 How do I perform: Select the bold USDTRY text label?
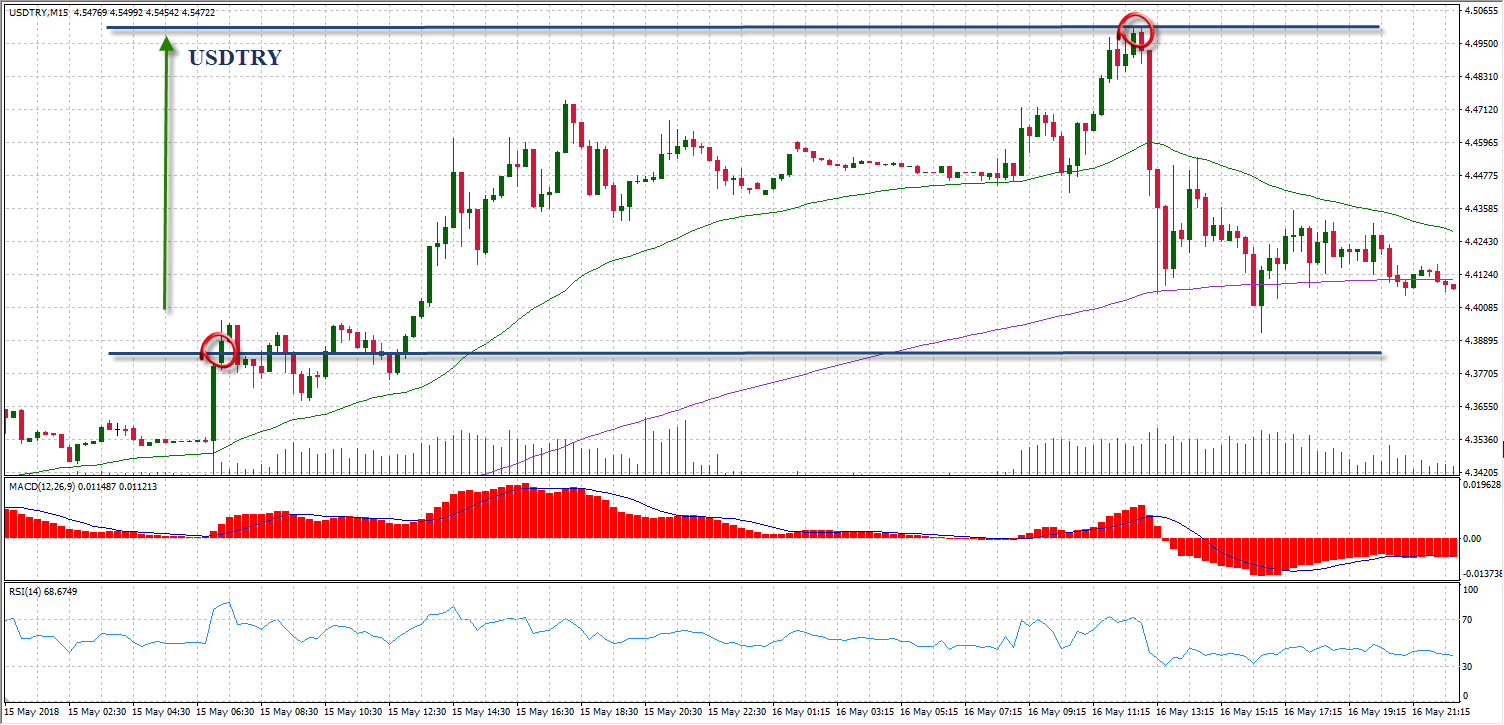point(235,58)
